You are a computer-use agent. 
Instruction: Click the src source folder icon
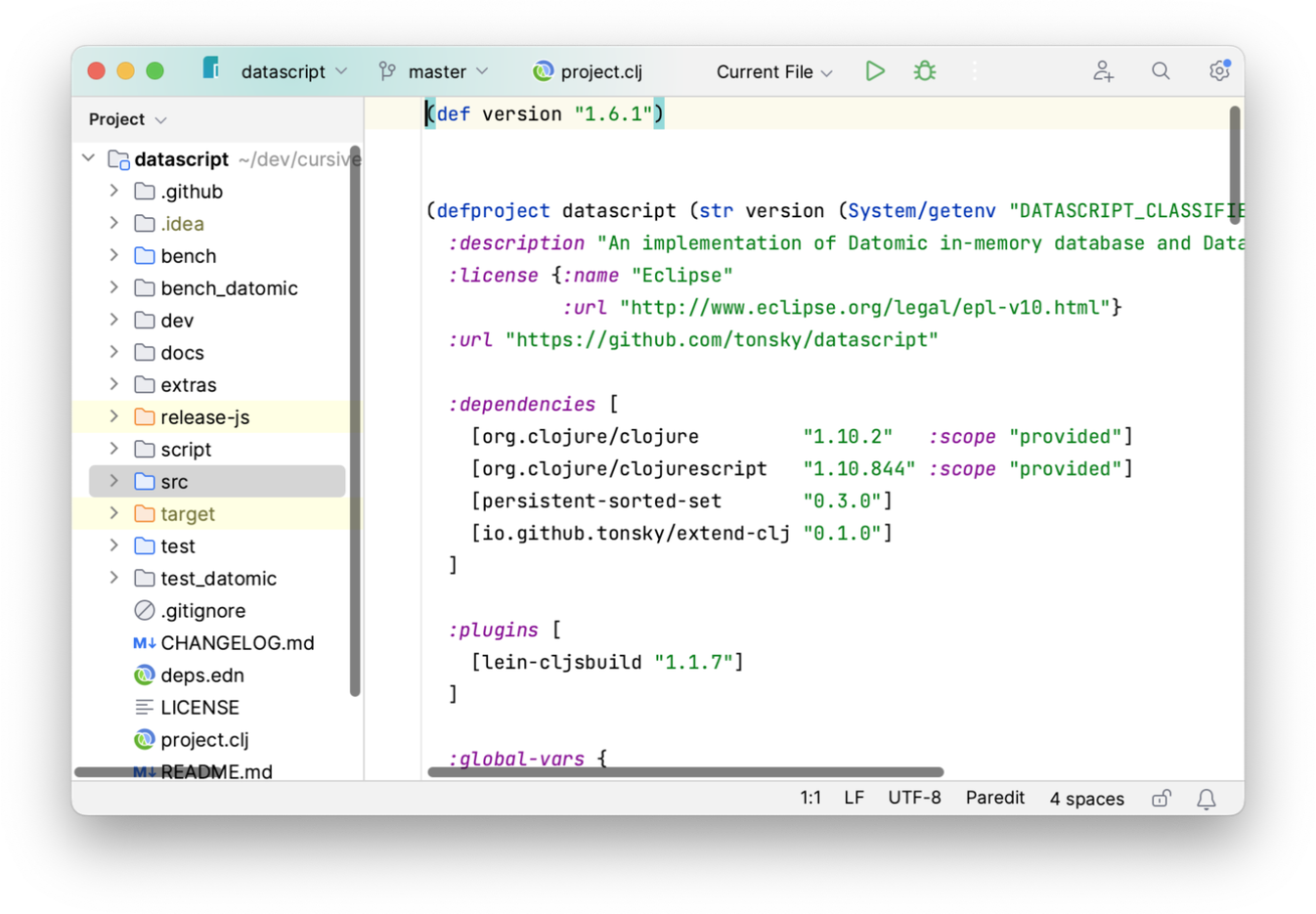(145, 481)
